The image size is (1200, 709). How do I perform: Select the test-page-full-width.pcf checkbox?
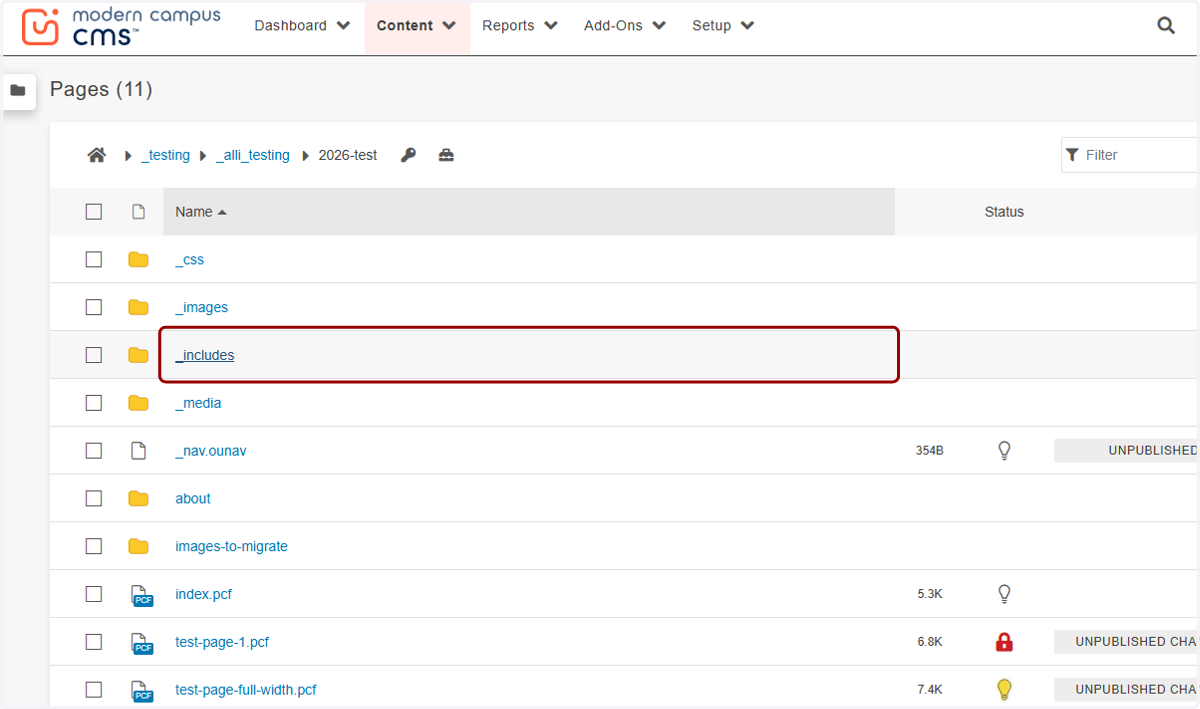pyautogui.click(x=94, y=690)
